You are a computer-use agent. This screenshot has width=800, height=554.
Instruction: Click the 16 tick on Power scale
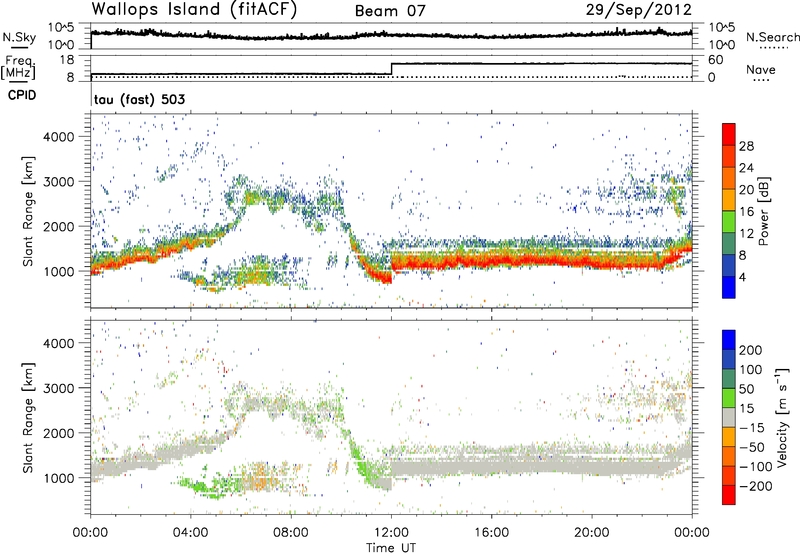click(x=746, y=212)
